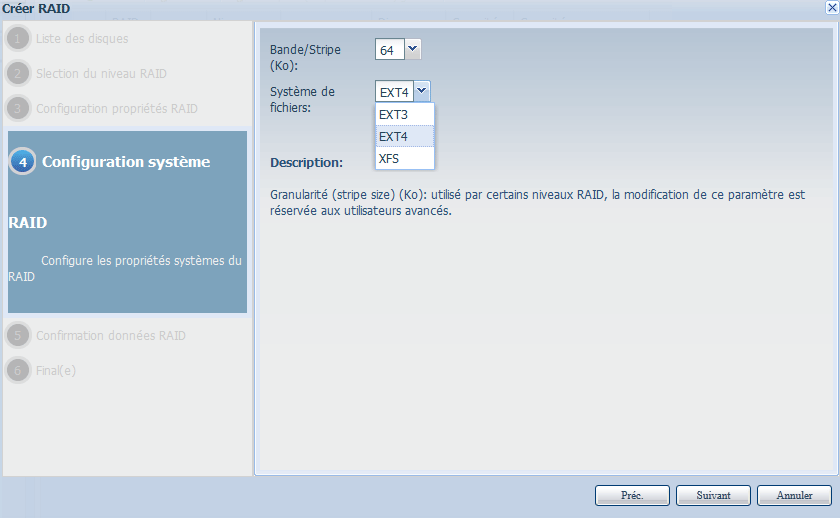Click the step 3 number circle icon
840x518 pixels.
pos(18,108)
